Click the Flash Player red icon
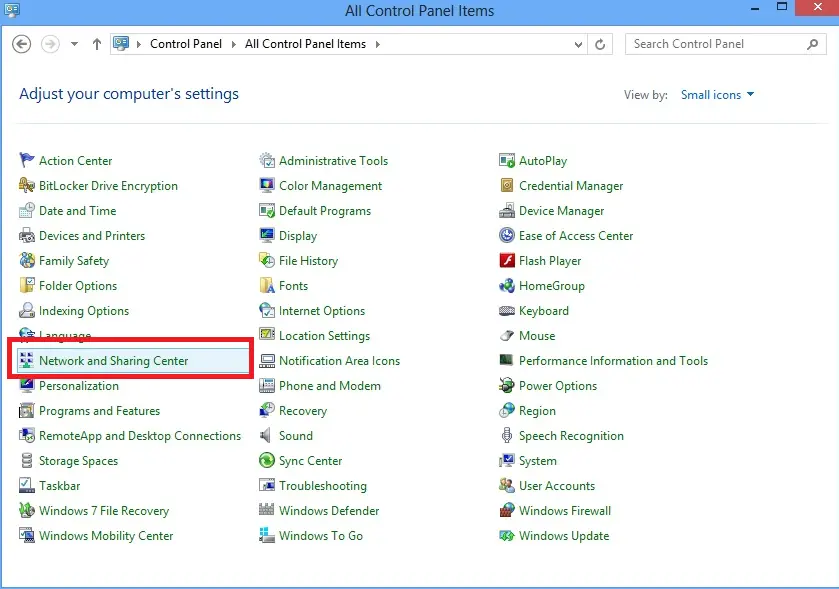This screenshot has width=839, height=589. (507, 261)
